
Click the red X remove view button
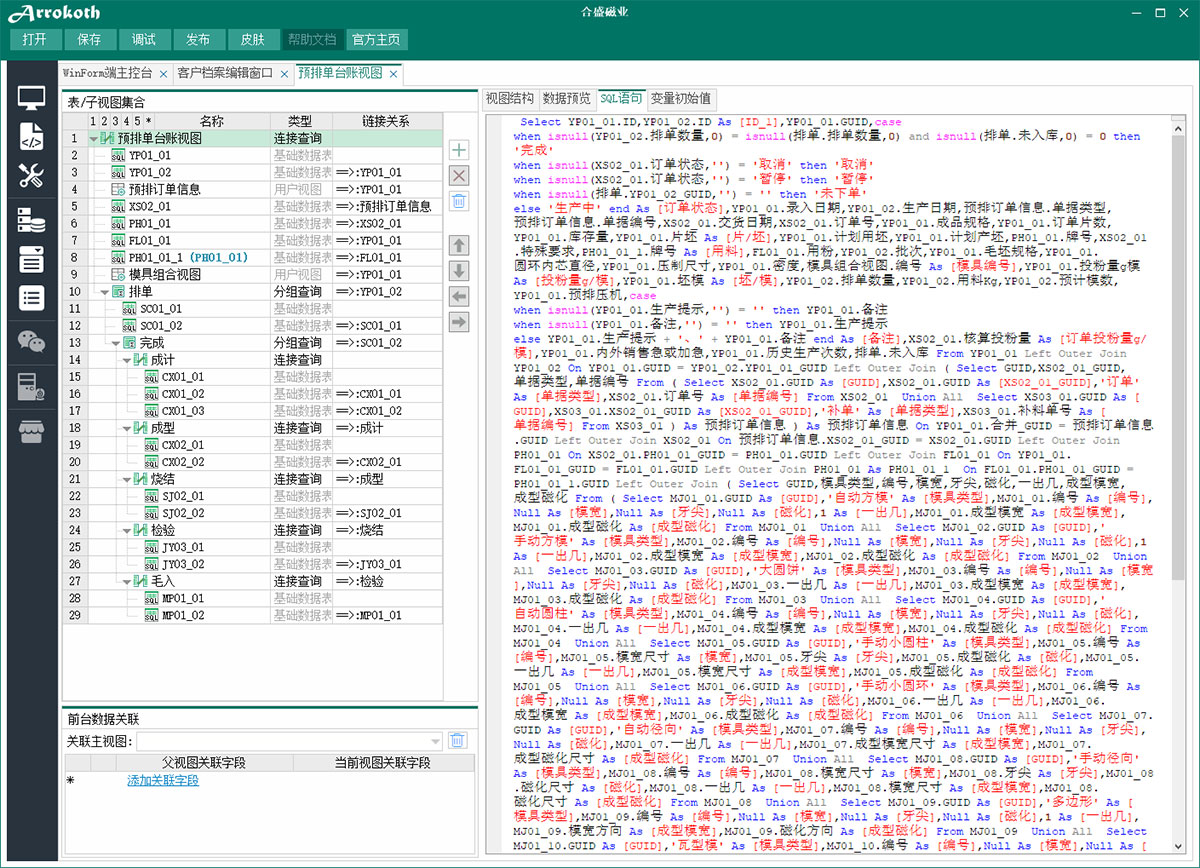tap(459, 176)
